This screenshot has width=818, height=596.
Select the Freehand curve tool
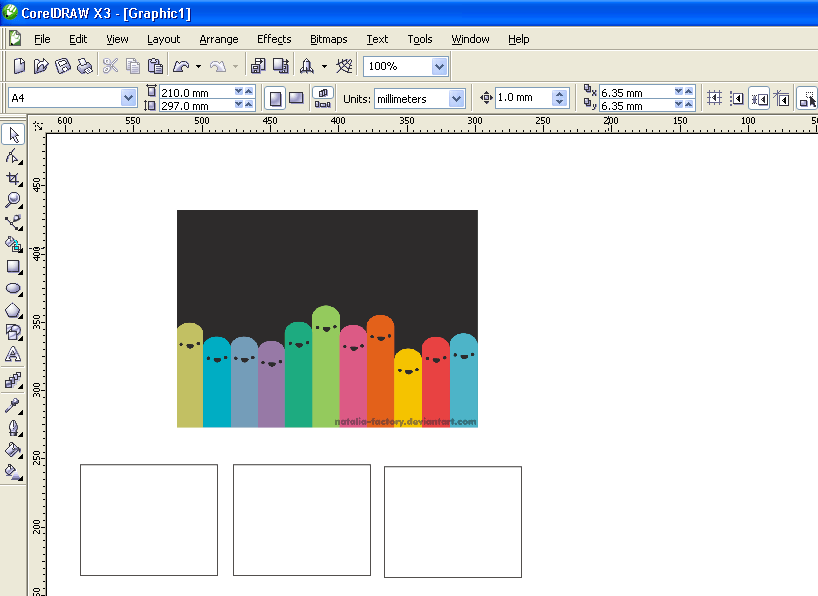pos(14,222)
